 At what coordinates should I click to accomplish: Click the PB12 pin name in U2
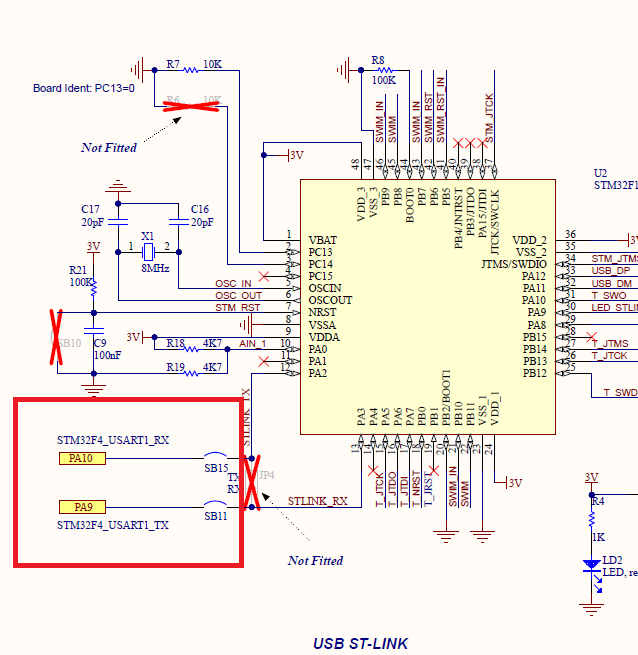coord(534,373)
